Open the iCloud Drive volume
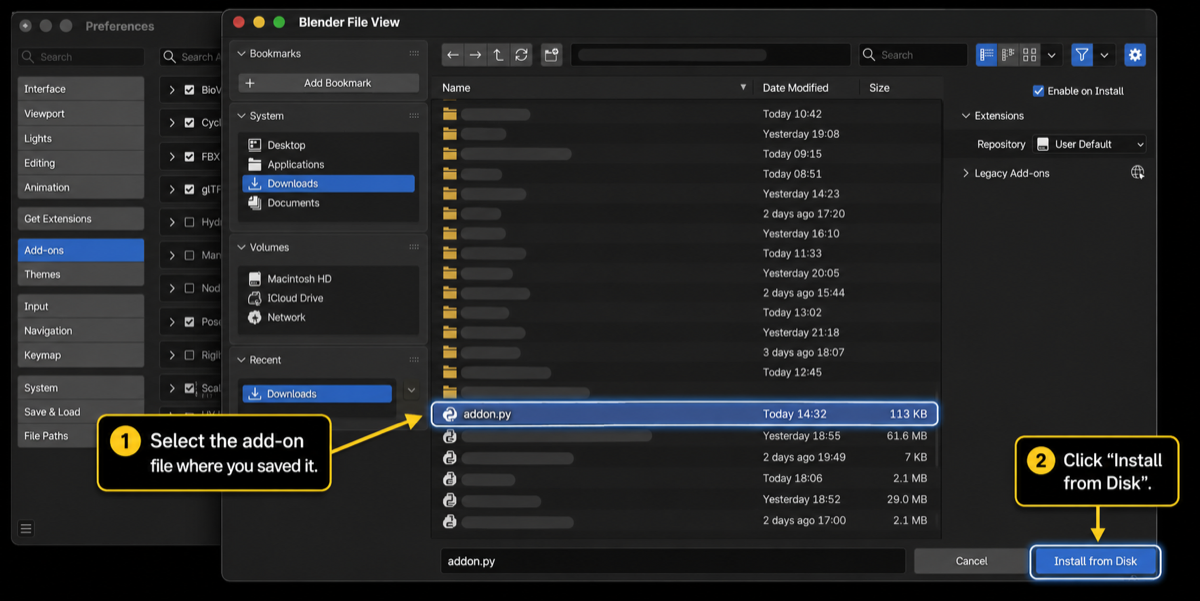The height and width of the screenshot is (601, 1200). [x=328, y=298]
